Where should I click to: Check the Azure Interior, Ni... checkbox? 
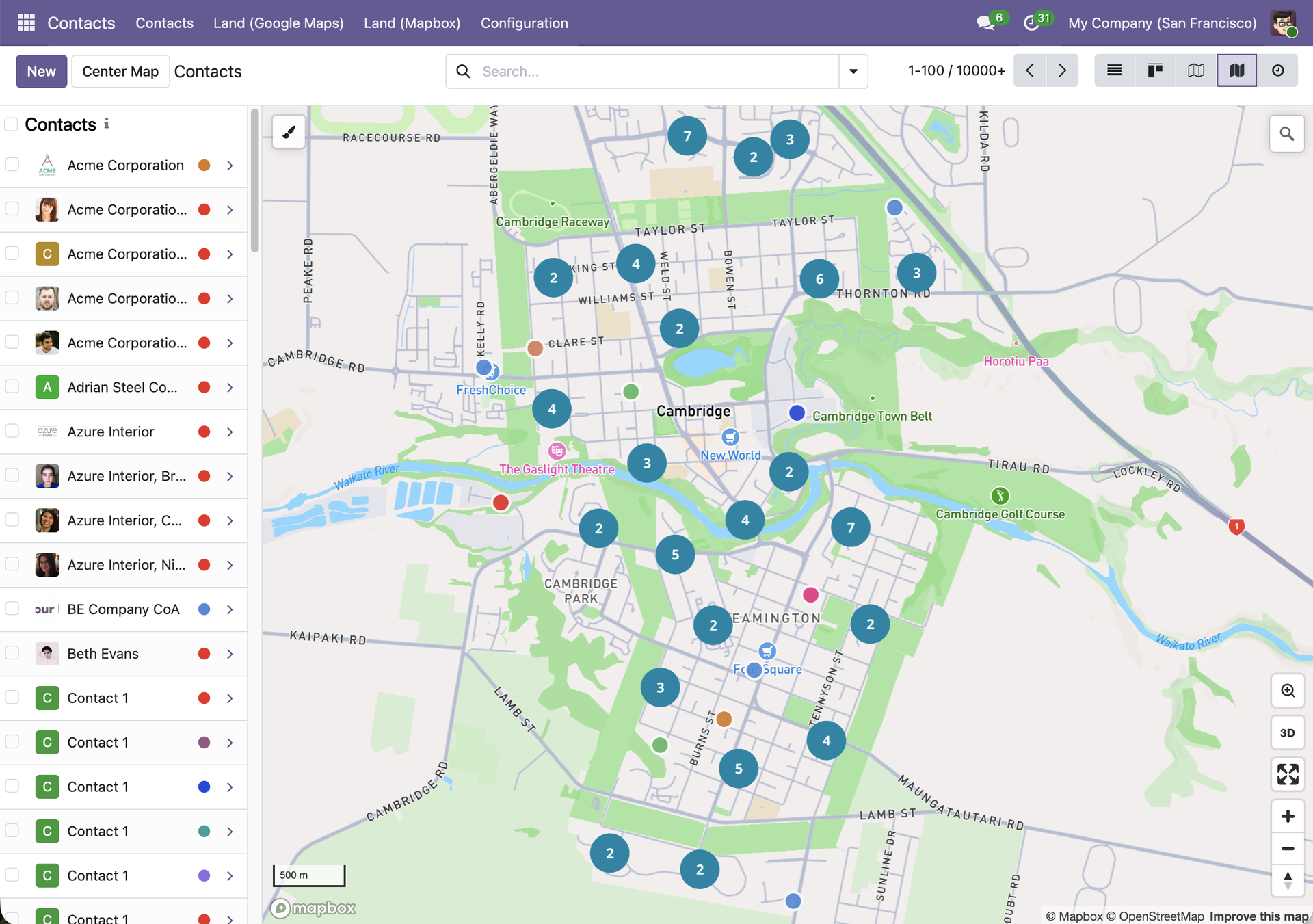(x=12, y=564)
